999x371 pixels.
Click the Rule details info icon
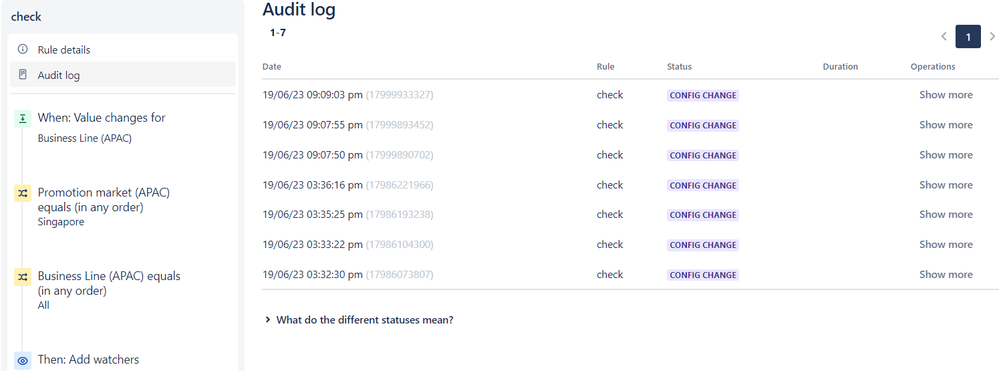coord(23,49)
